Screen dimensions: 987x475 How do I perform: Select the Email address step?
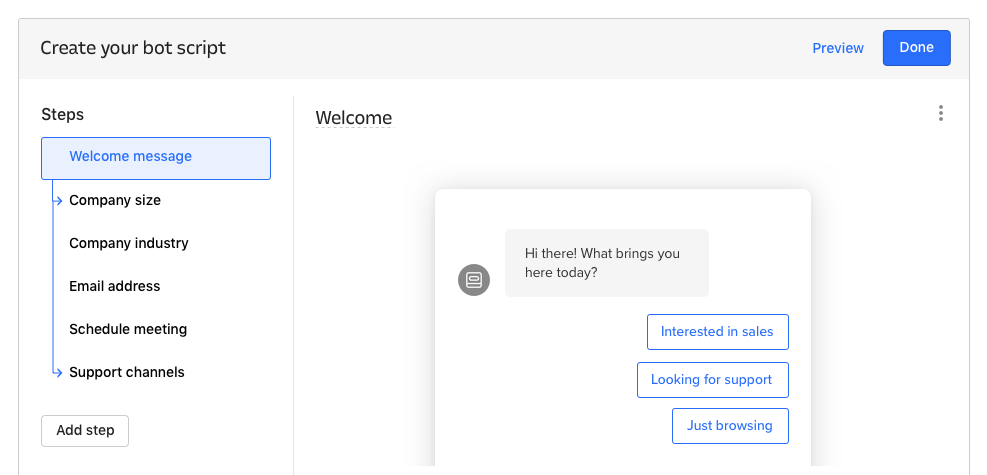(115, 286)
